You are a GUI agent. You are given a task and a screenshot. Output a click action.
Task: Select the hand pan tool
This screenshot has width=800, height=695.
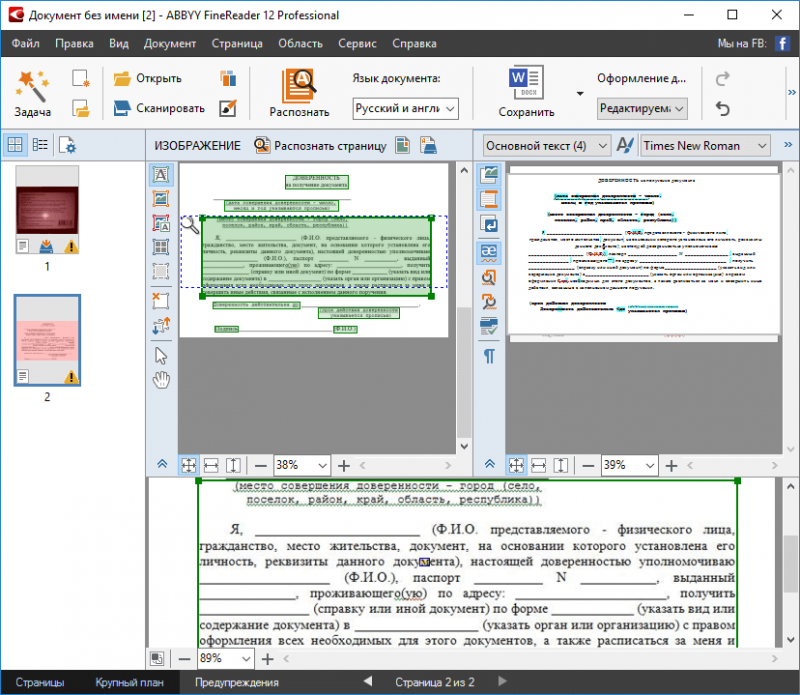pos(161,380)
